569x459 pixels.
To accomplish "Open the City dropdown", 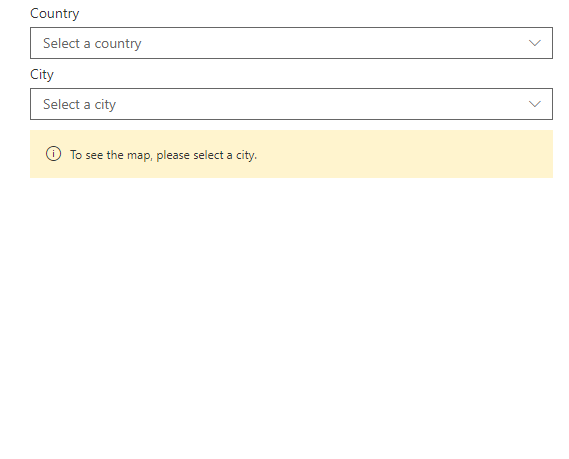I will tap(291, 104).
